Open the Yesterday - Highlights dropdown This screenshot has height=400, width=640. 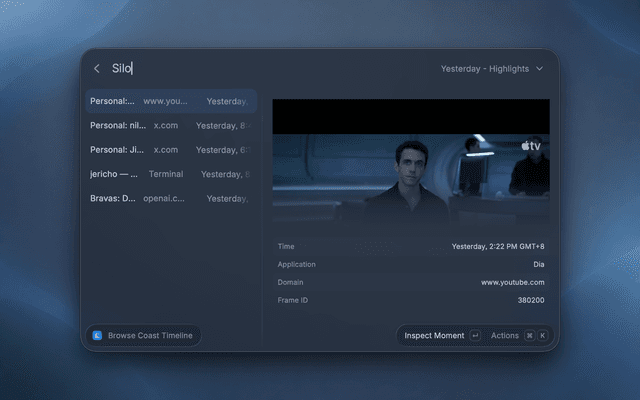pyautogui.click(x=492, y=69)
